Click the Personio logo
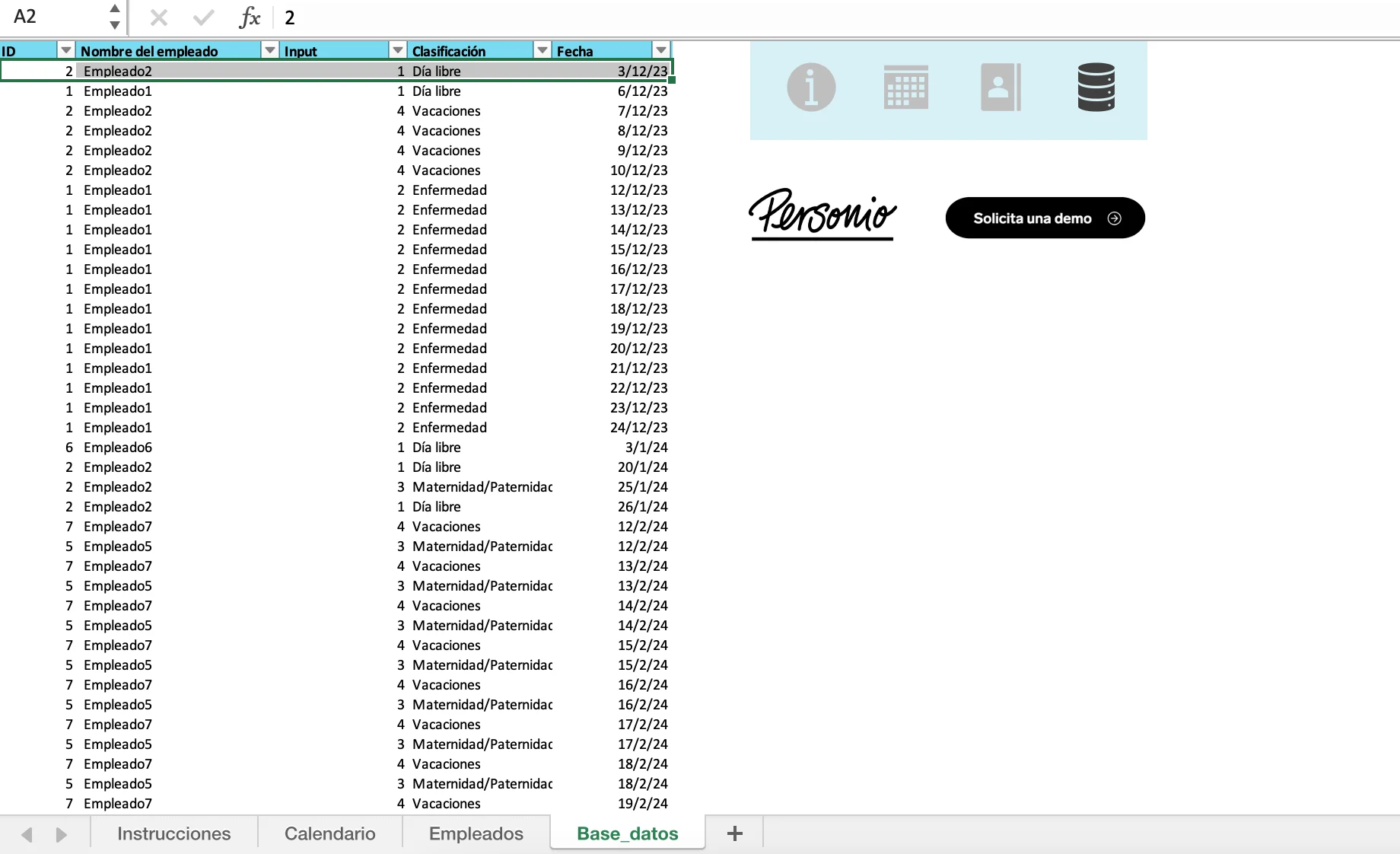The width and height of the screenshot is (1400, 854). (x=822, y=214)
